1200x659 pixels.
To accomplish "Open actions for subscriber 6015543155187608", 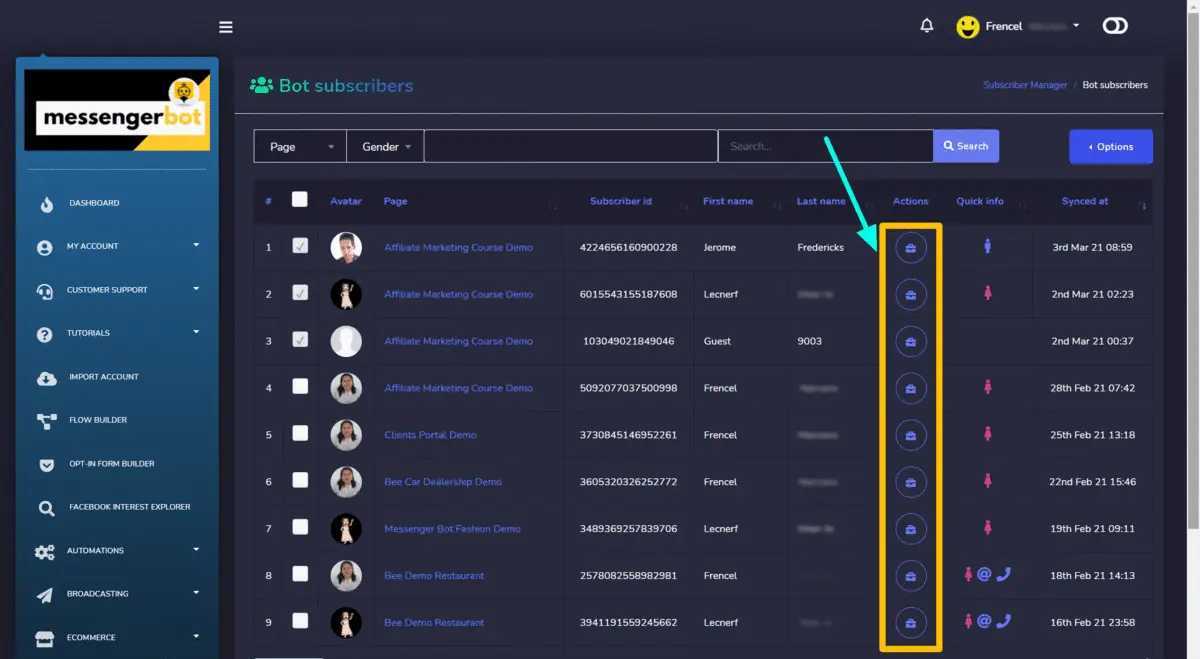I will tap(911, 294).
